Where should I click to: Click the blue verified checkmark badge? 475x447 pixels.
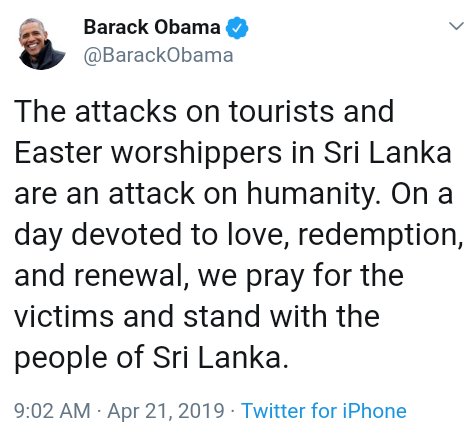tap(237, 28)
